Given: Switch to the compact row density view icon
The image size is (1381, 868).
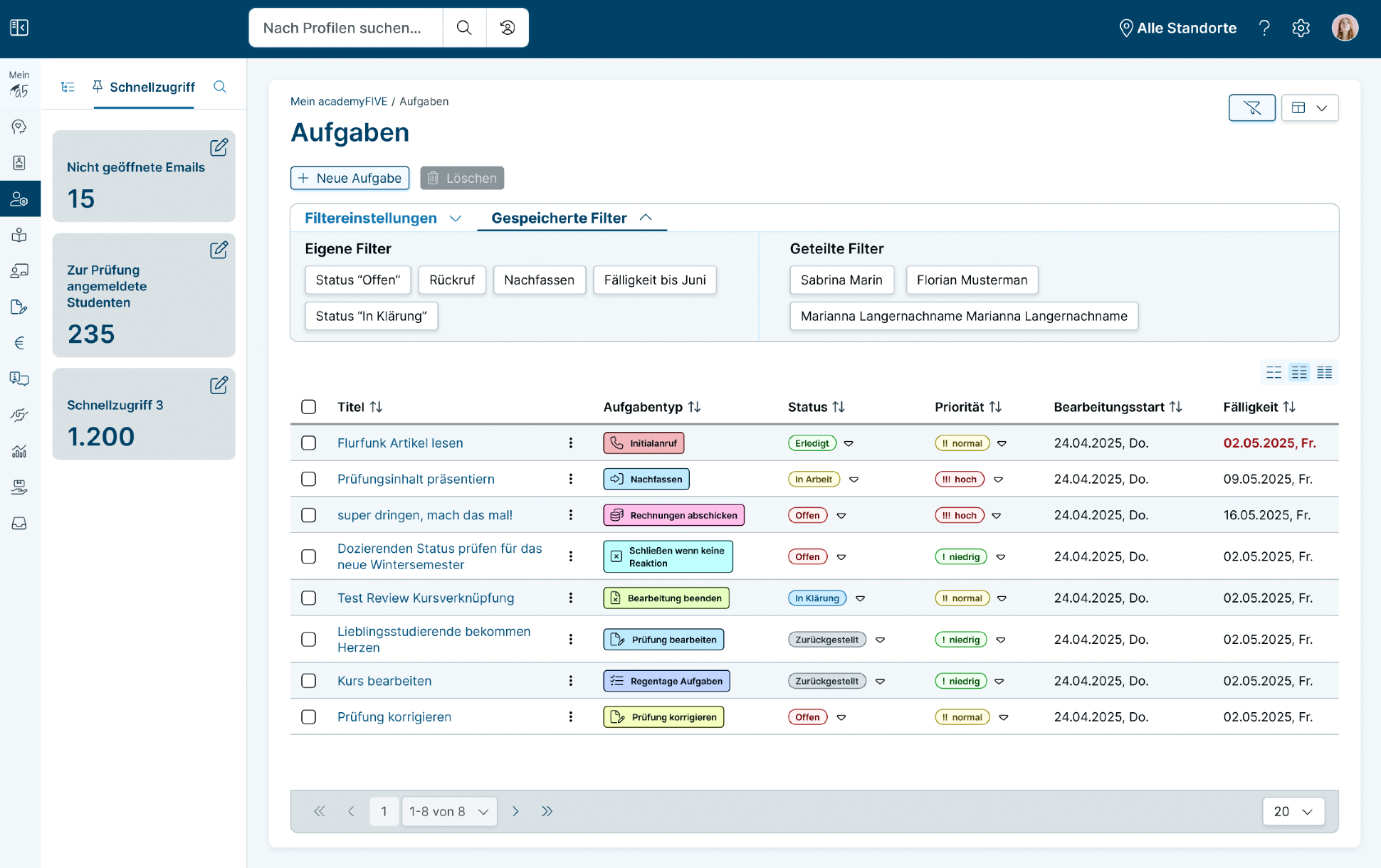Looking at the screenshot, I should pos(1324,372).
